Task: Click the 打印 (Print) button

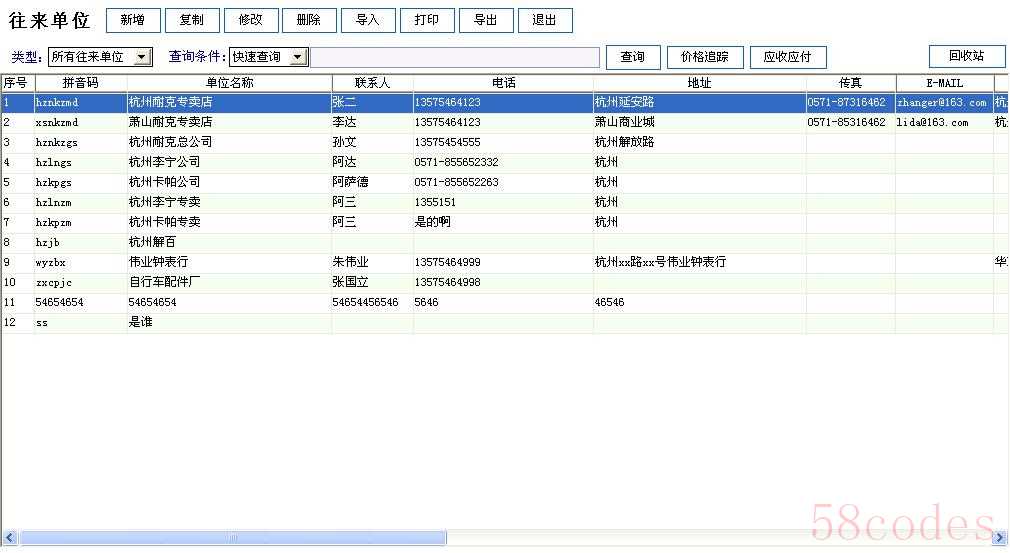Action: [x=427, y=20]
